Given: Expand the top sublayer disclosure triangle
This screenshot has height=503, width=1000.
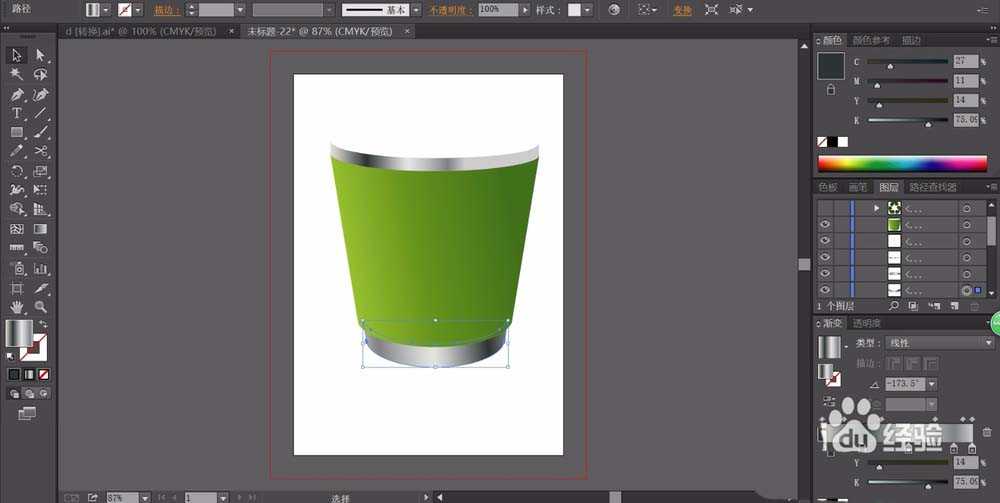Looking at the screenshot, I should click(877, 208).
